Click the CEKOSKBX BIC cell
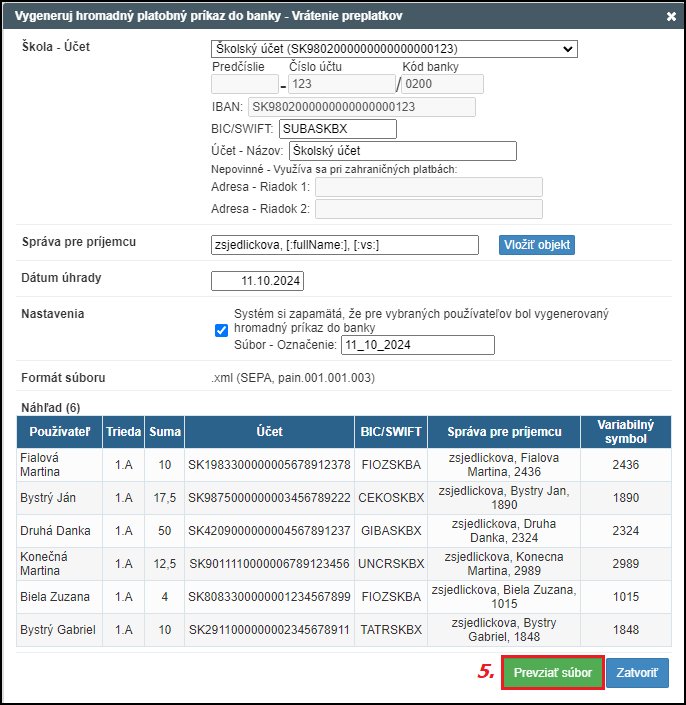Screen dimensions: 686x705 point(391,498)
